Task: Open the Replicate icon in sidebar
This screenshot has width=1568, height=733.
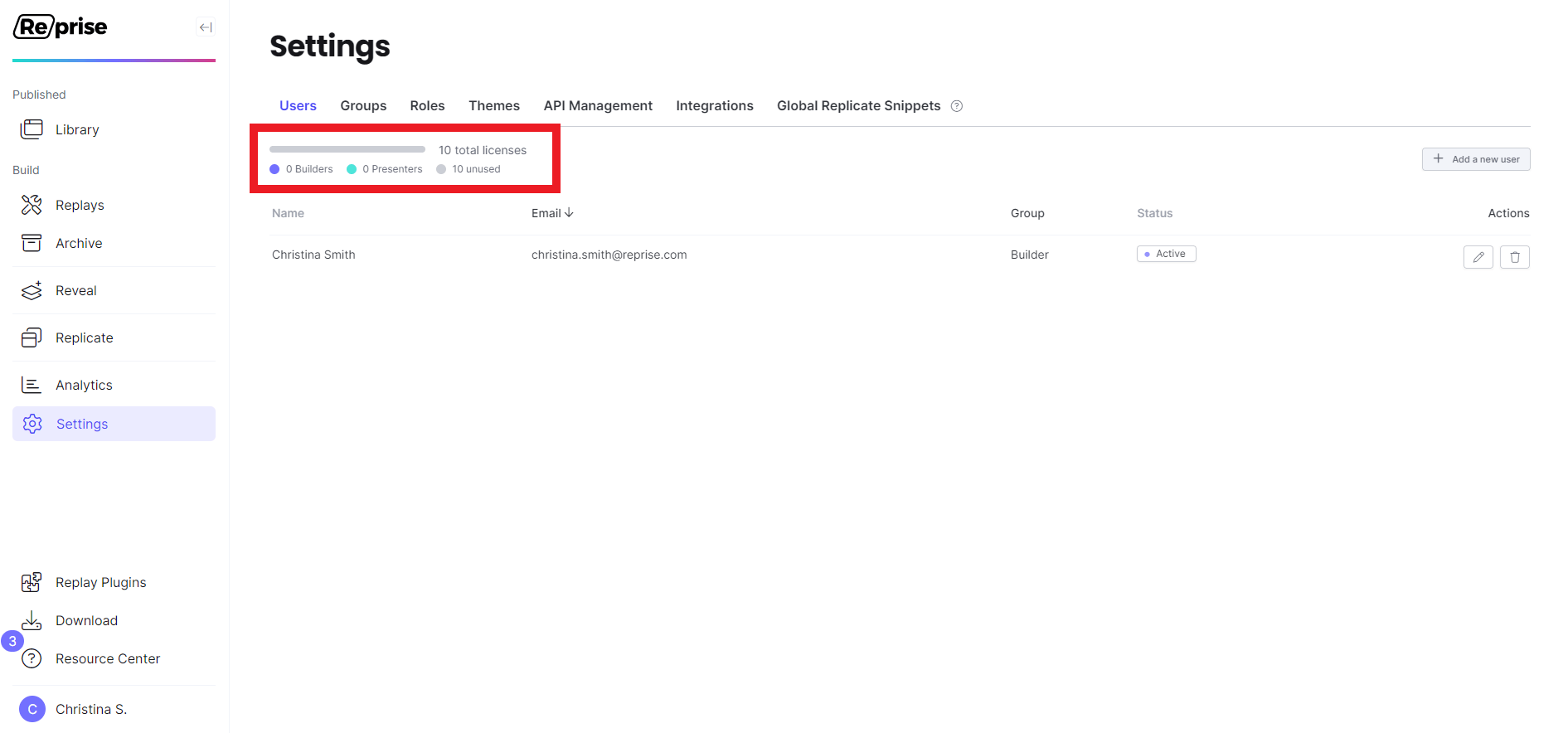Action: tap(32, 337)
